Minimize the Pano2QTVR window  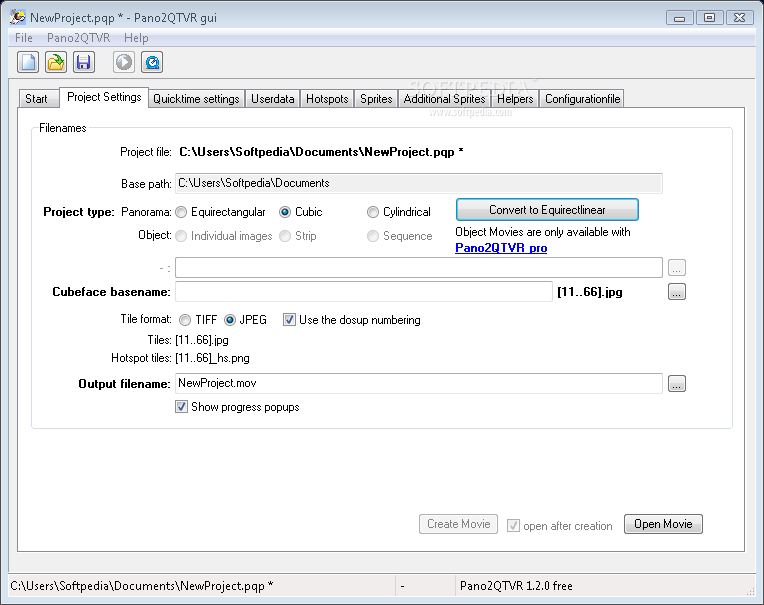(680, 18)
